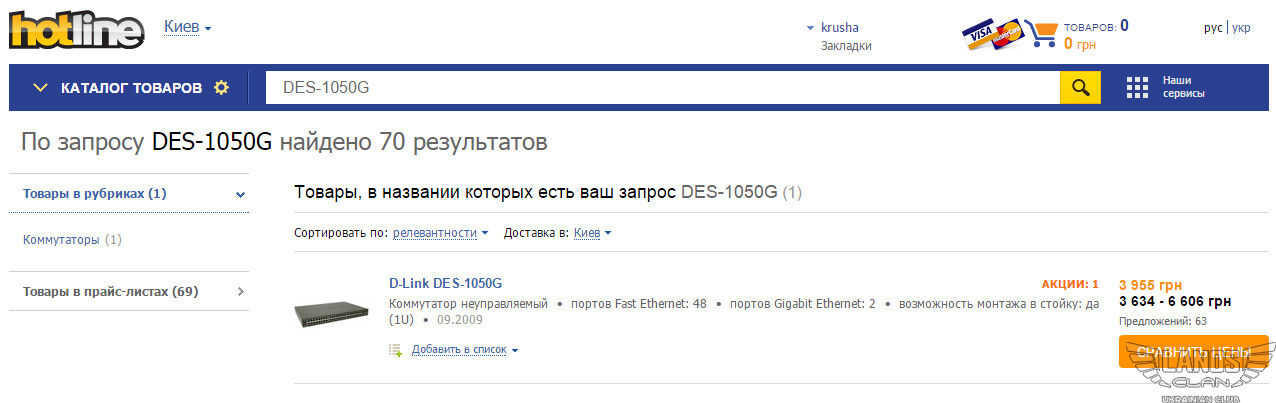Click the yellow search magnifier button

tap(1080, 88)
